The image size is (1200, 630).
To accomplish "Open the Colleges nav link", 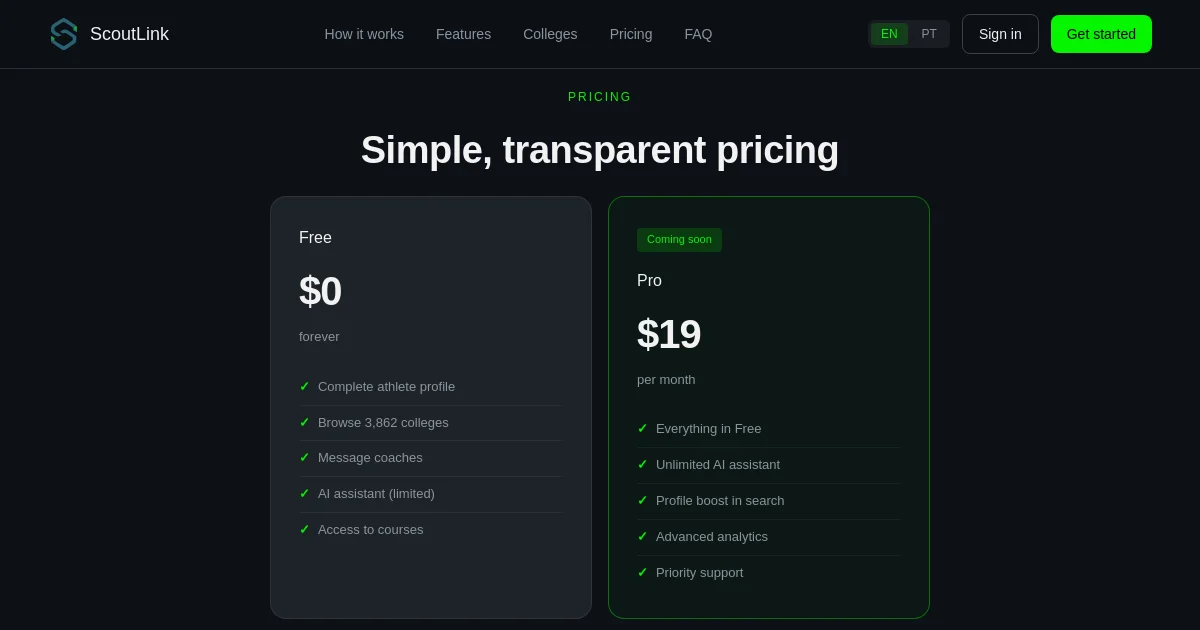I will (550, 34).
